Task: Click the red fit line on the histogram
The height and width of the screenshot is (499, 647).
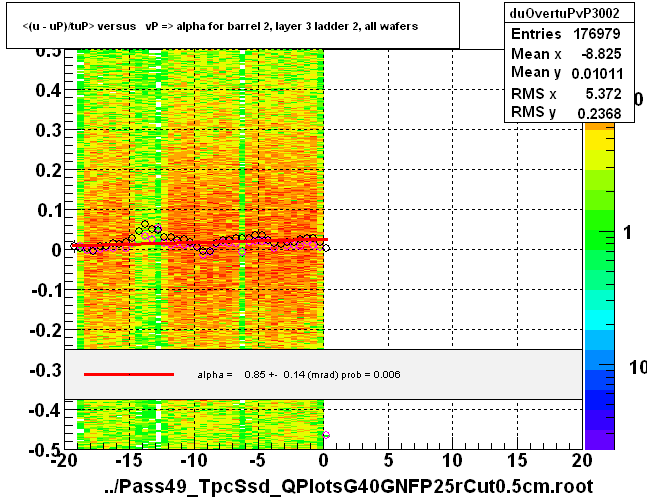Action: [x=200, y=242]
